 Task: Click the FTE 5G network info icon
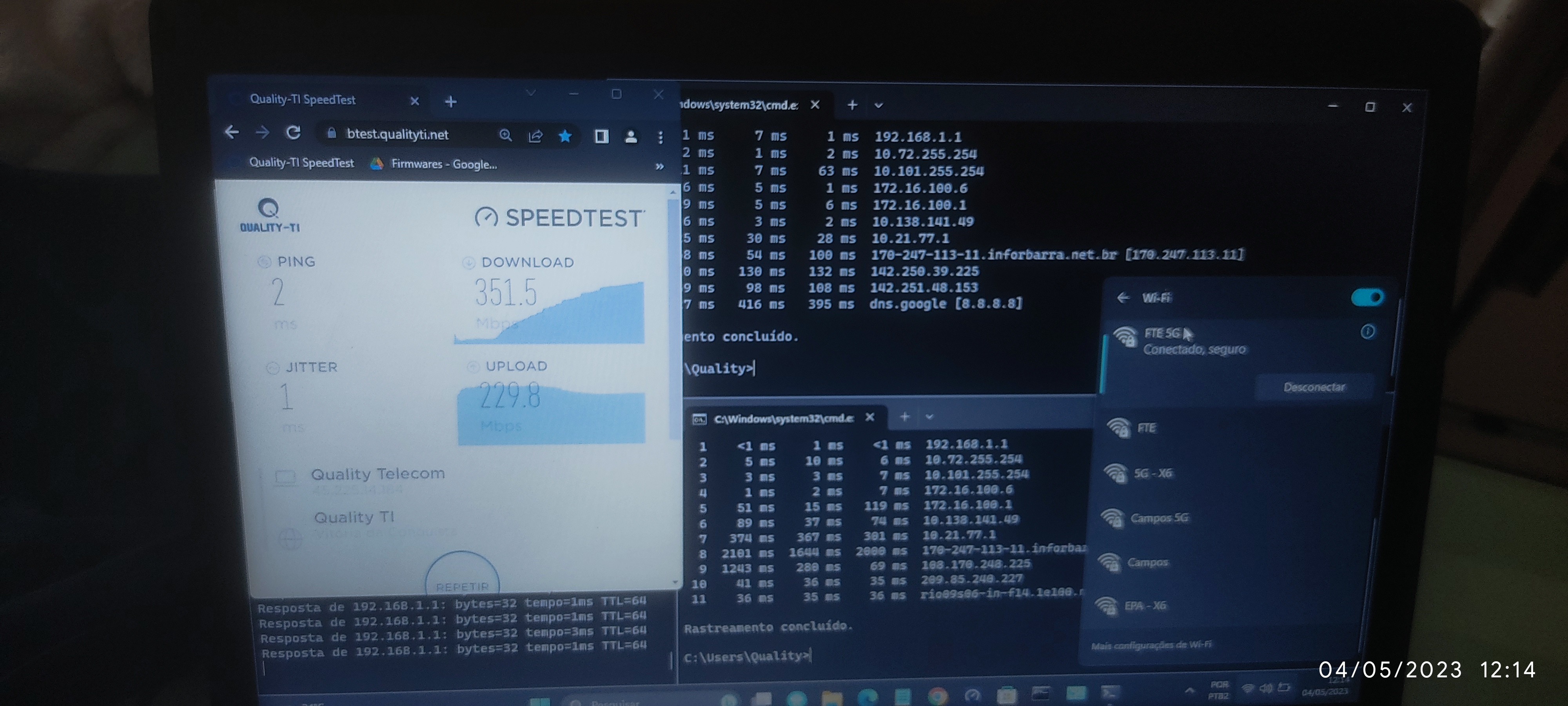1367,331
